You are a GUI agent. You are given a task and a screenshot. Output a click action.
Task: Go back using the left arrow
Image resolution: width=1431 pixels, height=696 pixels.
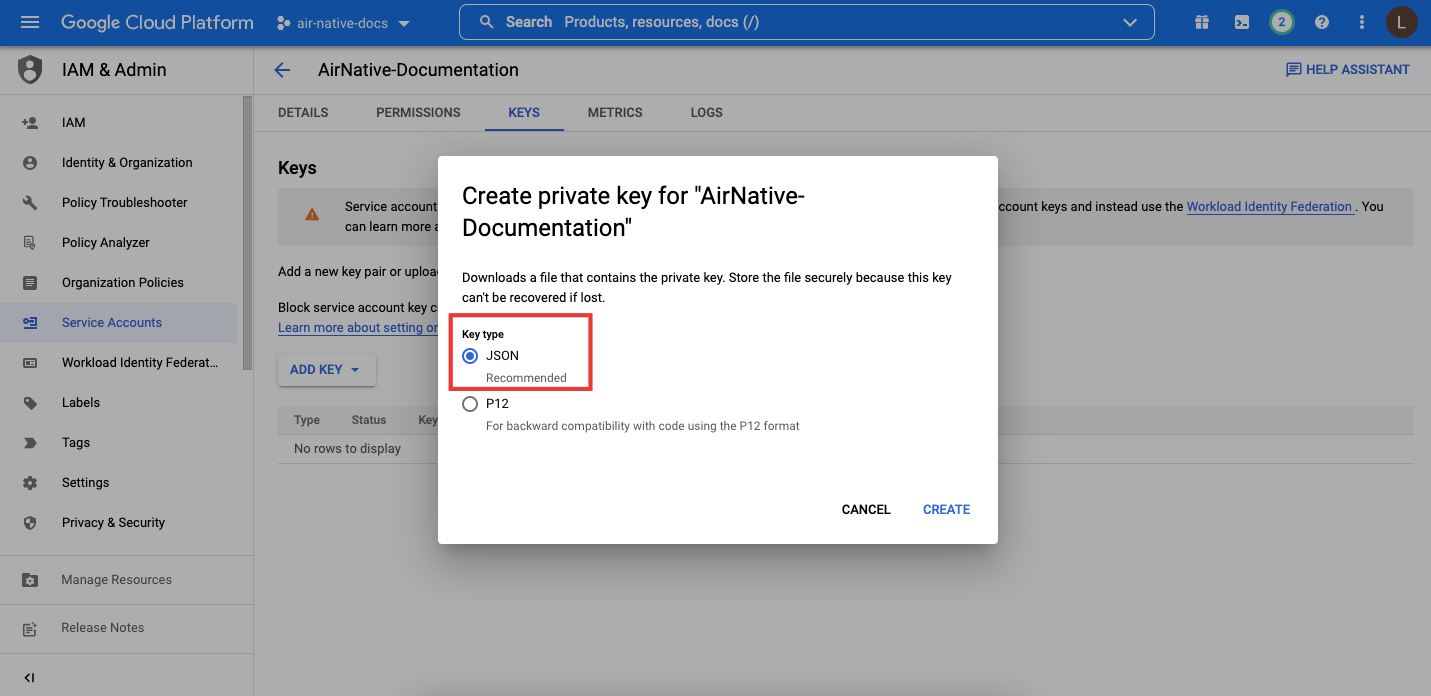(282, 70)
